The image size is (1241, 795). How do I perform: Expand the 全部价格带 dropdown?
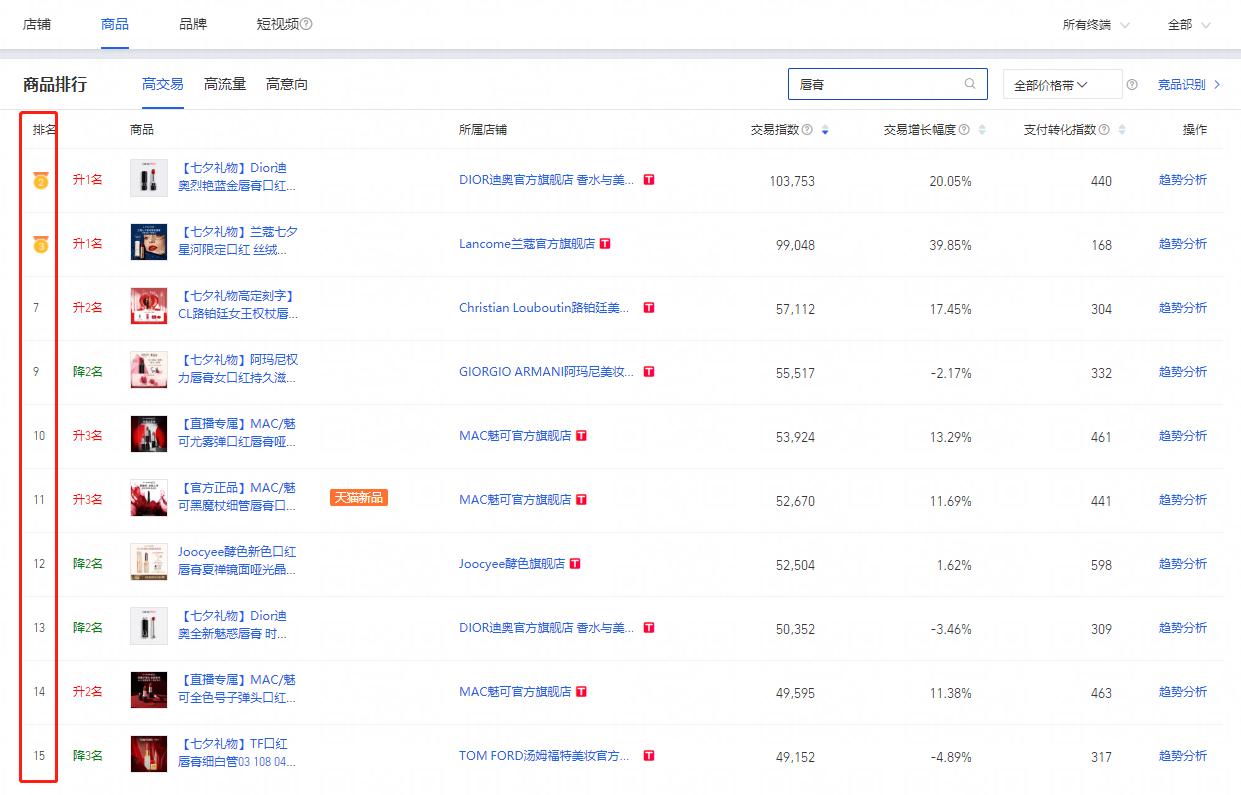(1062, 85)
